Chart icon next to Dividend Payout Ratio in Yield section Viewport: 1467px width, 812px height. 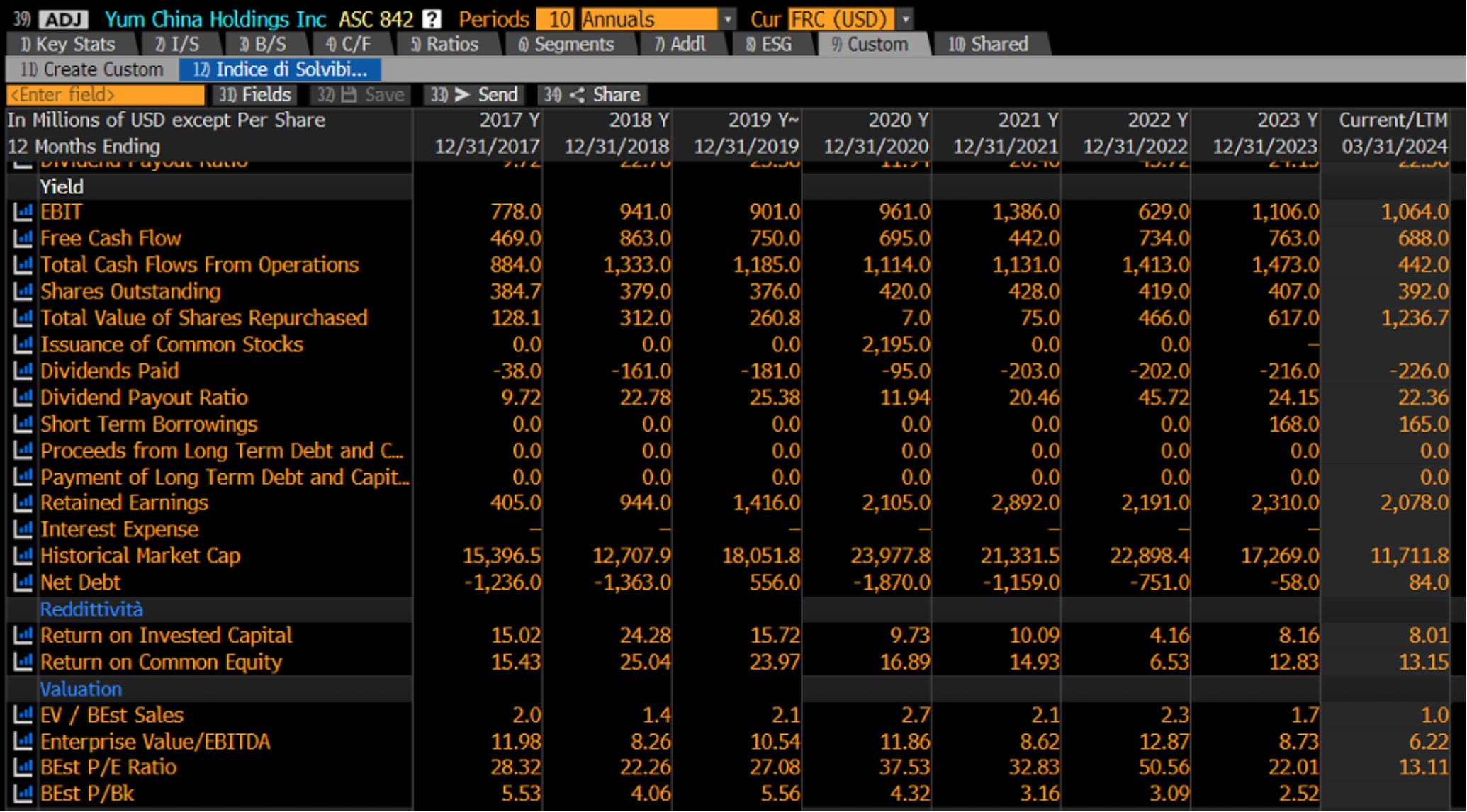pos(23,397)
